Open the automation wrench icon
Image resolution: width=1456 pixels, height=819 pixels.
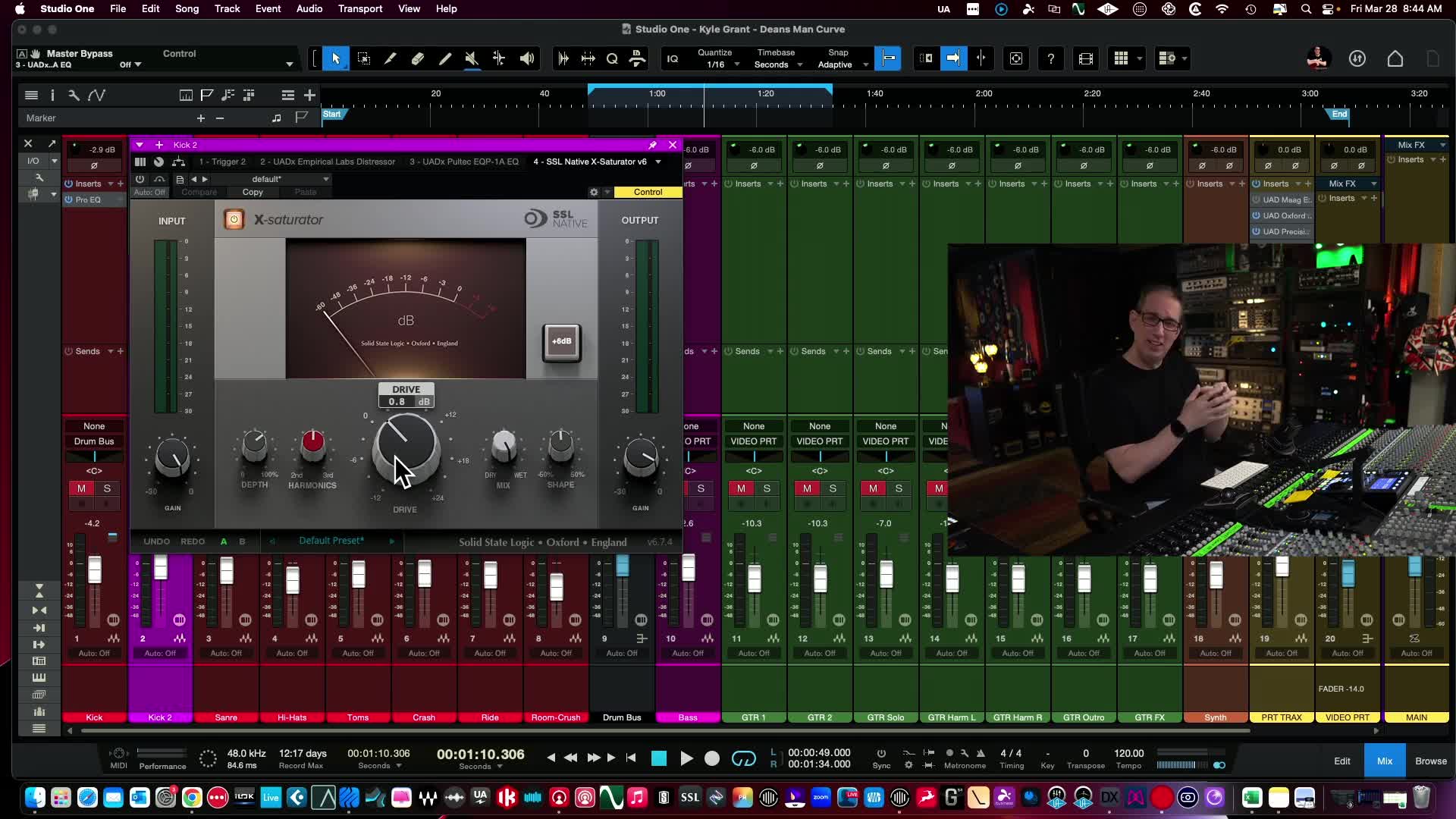pos(74,95)
